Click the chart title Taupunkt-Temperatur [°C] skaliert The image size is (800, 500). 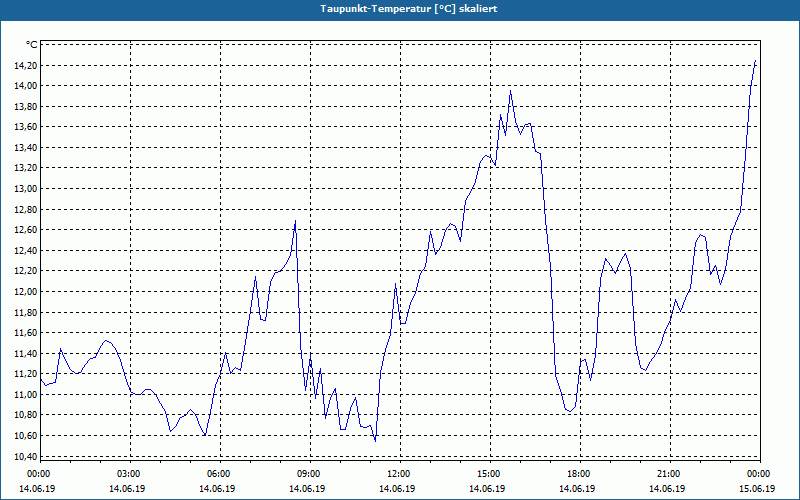(409, 9)
